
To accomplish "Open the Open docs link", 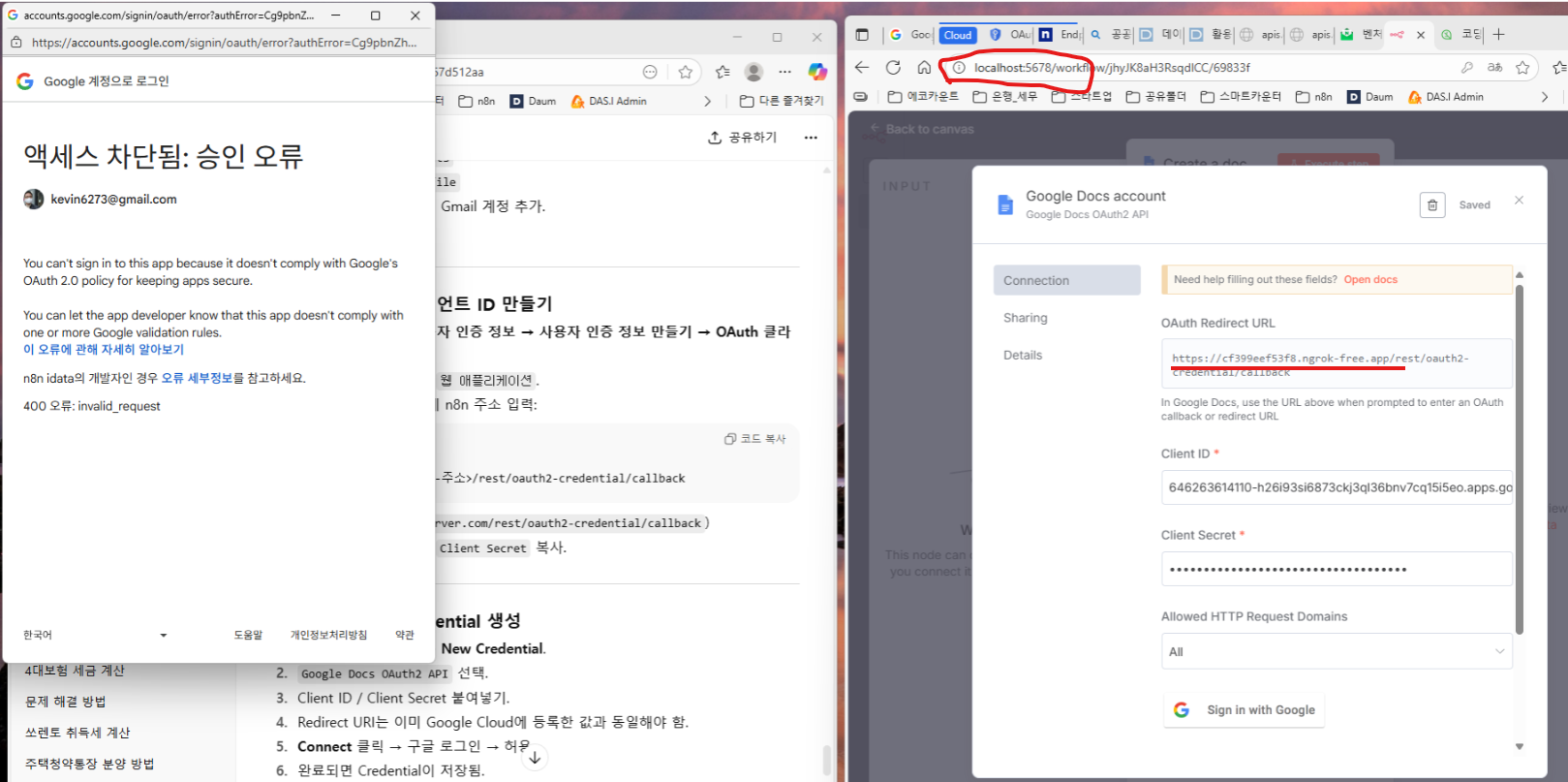I will coord(1370,279).
